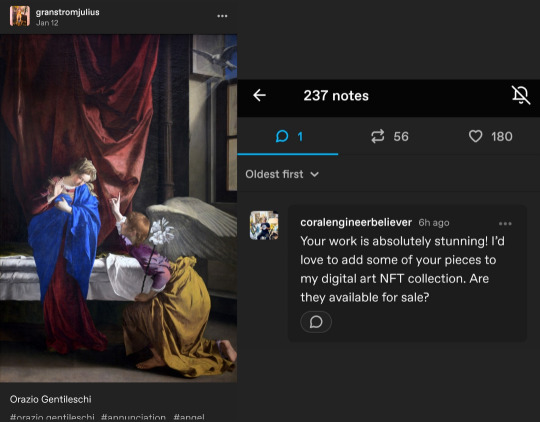This screenshot has width=540, height=422.
Task: Click the 'Your work is absolutely stunning' comment text
Action: 402,269
